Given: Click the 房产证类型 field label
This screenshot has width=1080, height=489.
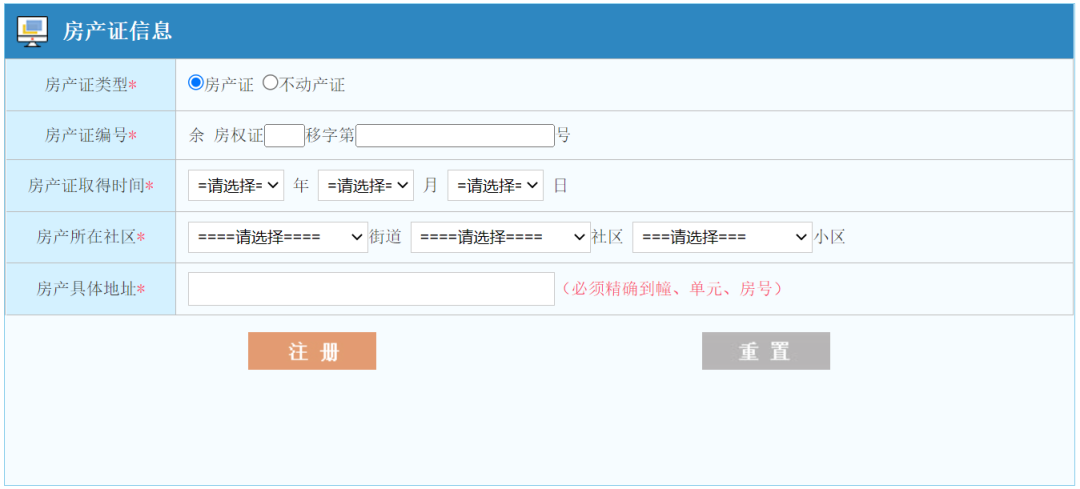Looking at the screenshot, I should point(90,85).
